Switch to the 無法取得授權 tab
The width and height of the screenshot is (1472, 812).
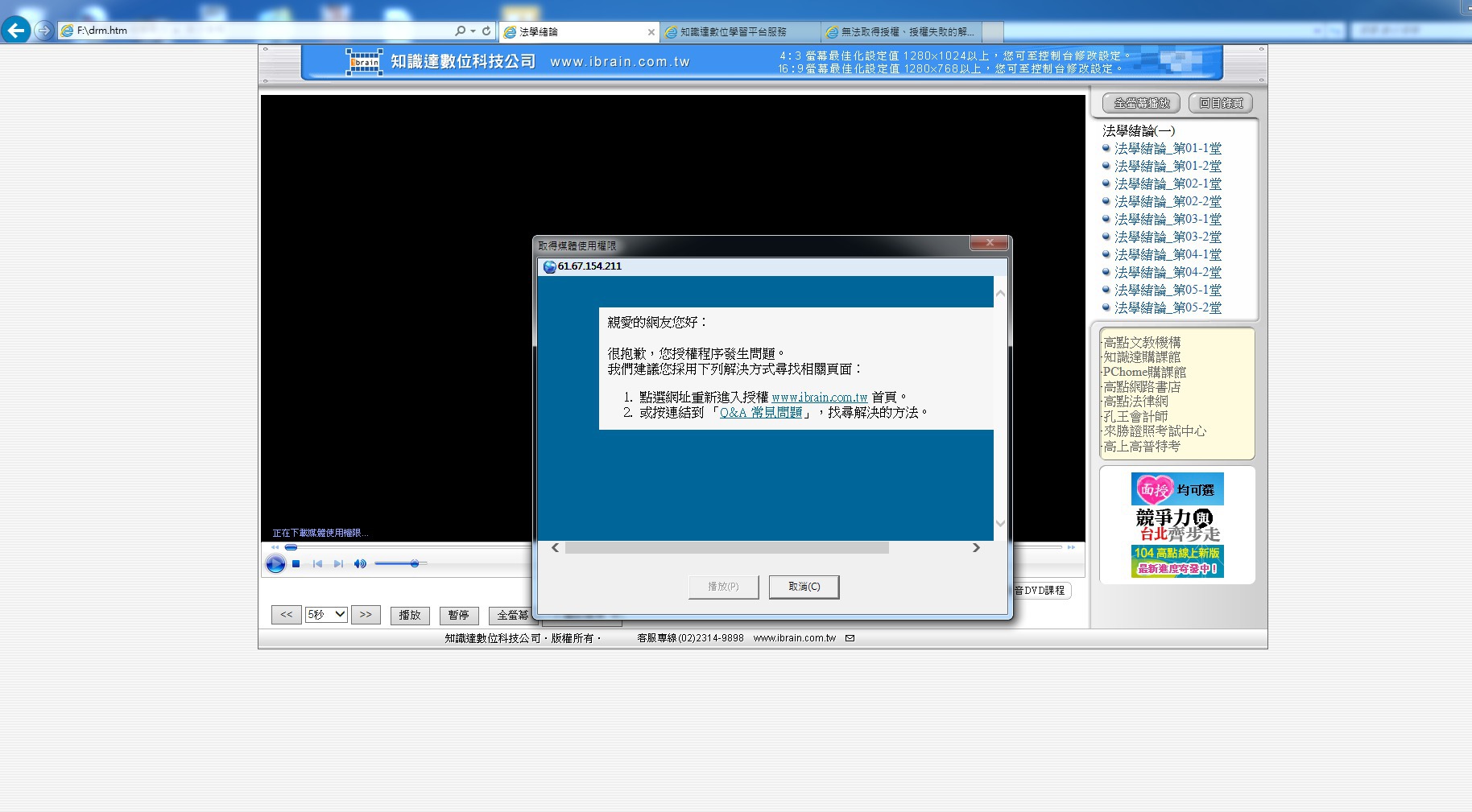tap(900, 32)
